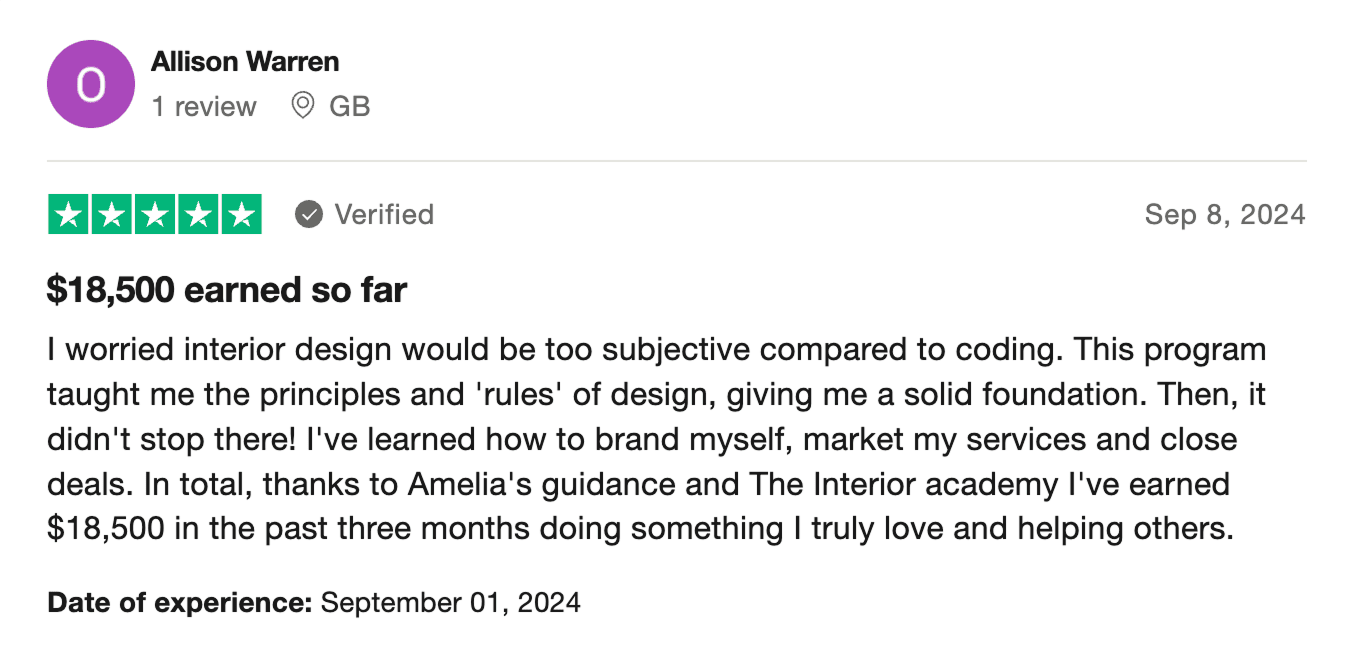1352x646 pixels.
Task: Click the third green rating star
Action: coord(154,215)
